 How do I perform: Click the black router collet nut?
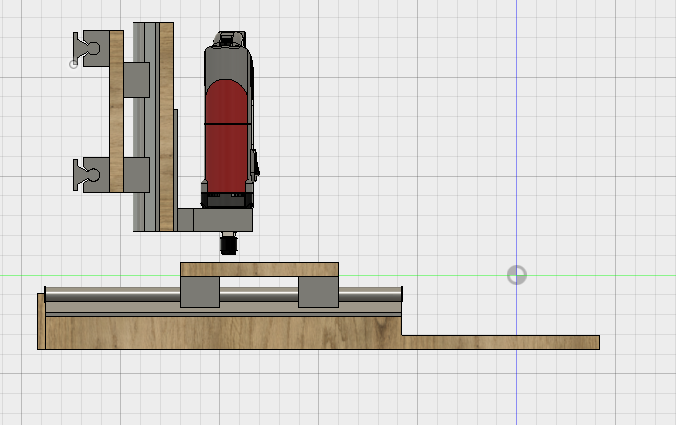[228, 244]
